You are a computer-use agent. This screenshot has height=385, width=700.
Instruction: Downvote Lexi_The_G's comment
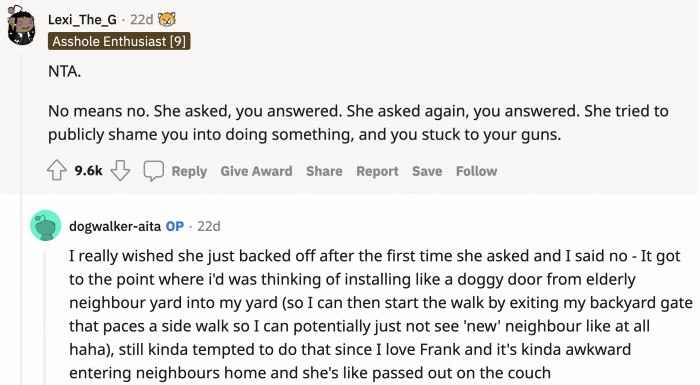pos(120,171)
